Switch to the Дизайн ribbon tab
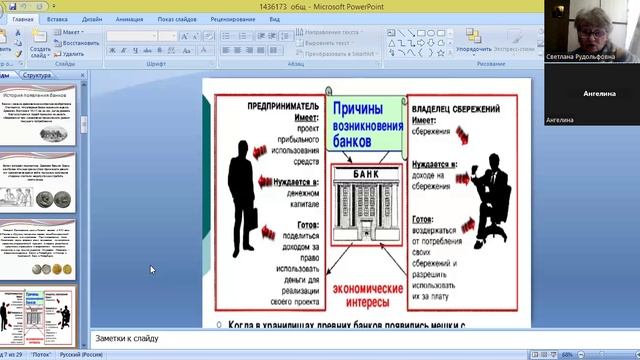The width and height of the screenshot is (640, 360). [x=92, y=19]
